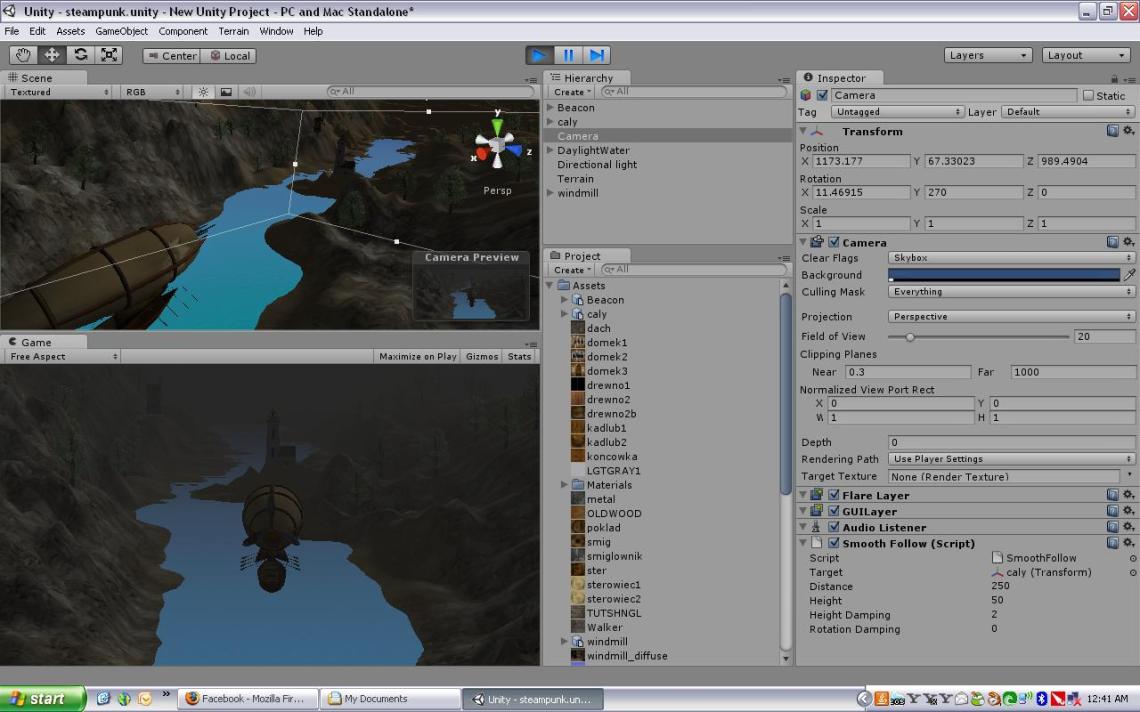Click Maximize on Play button
Image resolution: width=1140 pixels, height=712 pixels.
pyautogui.click(x=418, y=357)
